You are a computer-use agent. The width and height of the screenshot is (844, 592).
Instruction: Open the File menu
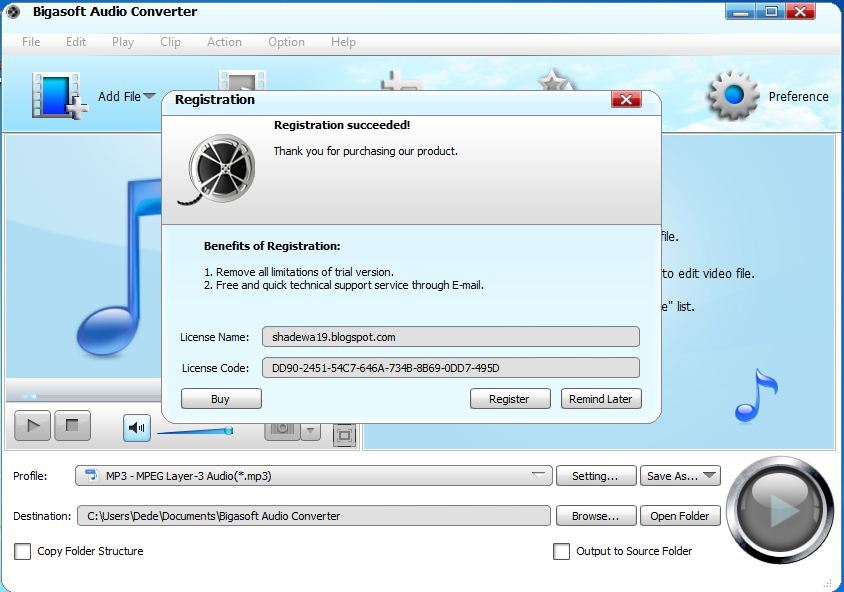point(31,42)
